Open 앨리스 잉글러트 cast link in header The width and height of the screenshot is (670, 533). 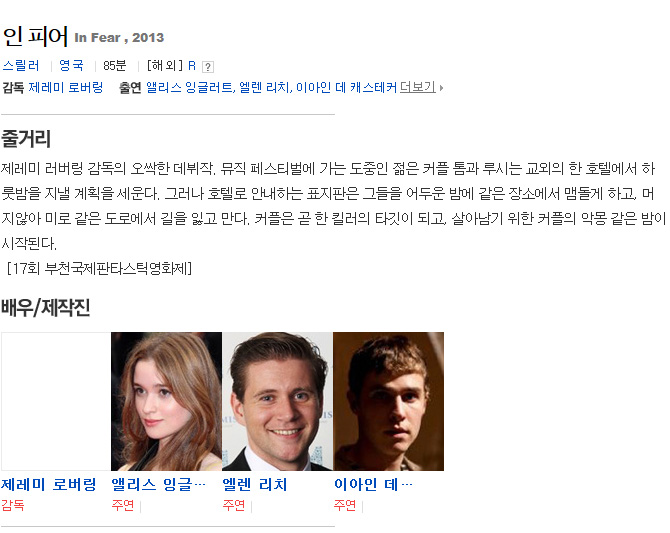[x=191, y=88]
